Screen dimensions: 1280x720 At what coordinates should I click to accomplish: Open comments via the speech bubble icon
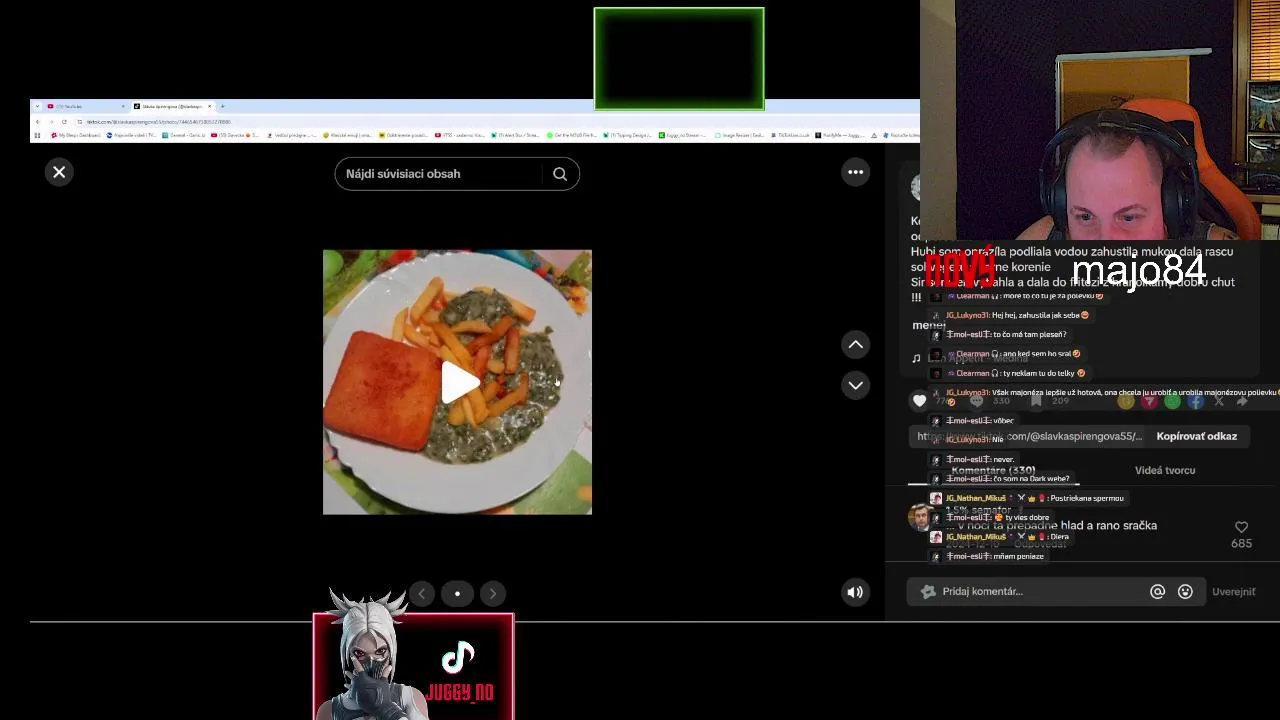coord(977,401)
